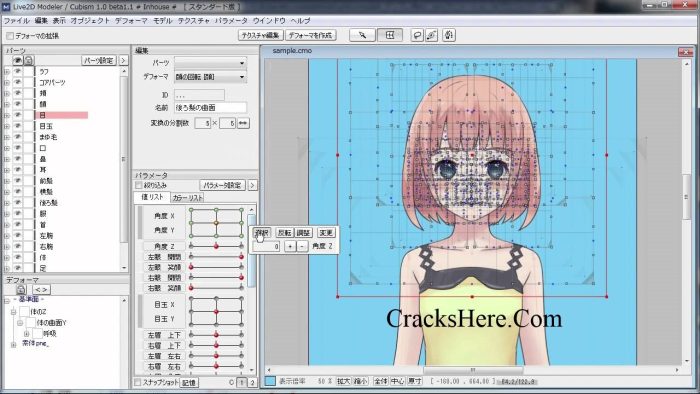Click the パーツ設定 button

(99, 60)
